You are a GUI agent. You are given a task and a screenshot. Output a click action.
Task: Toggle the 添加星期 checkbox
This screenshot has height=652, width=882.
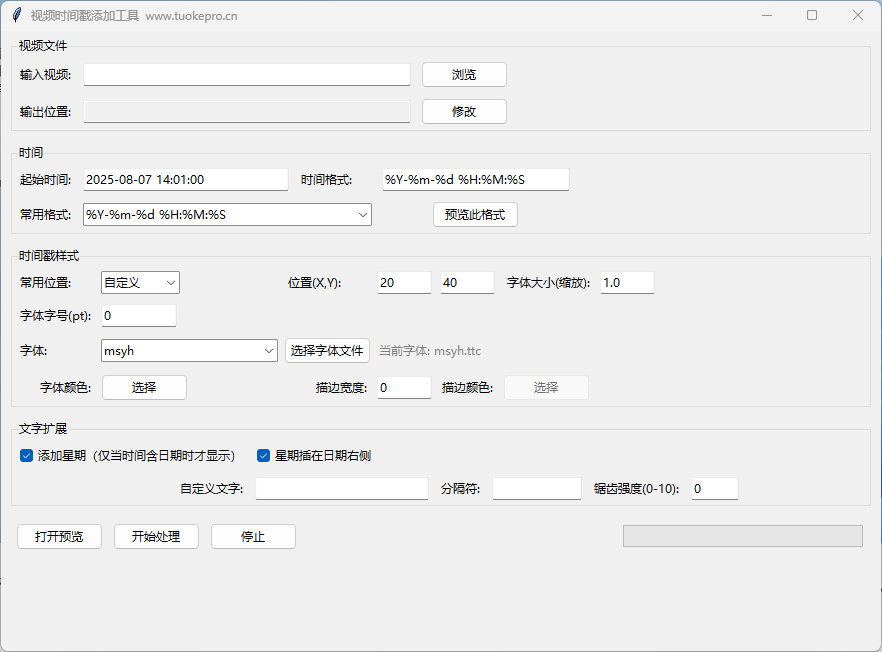click(26, 455)
